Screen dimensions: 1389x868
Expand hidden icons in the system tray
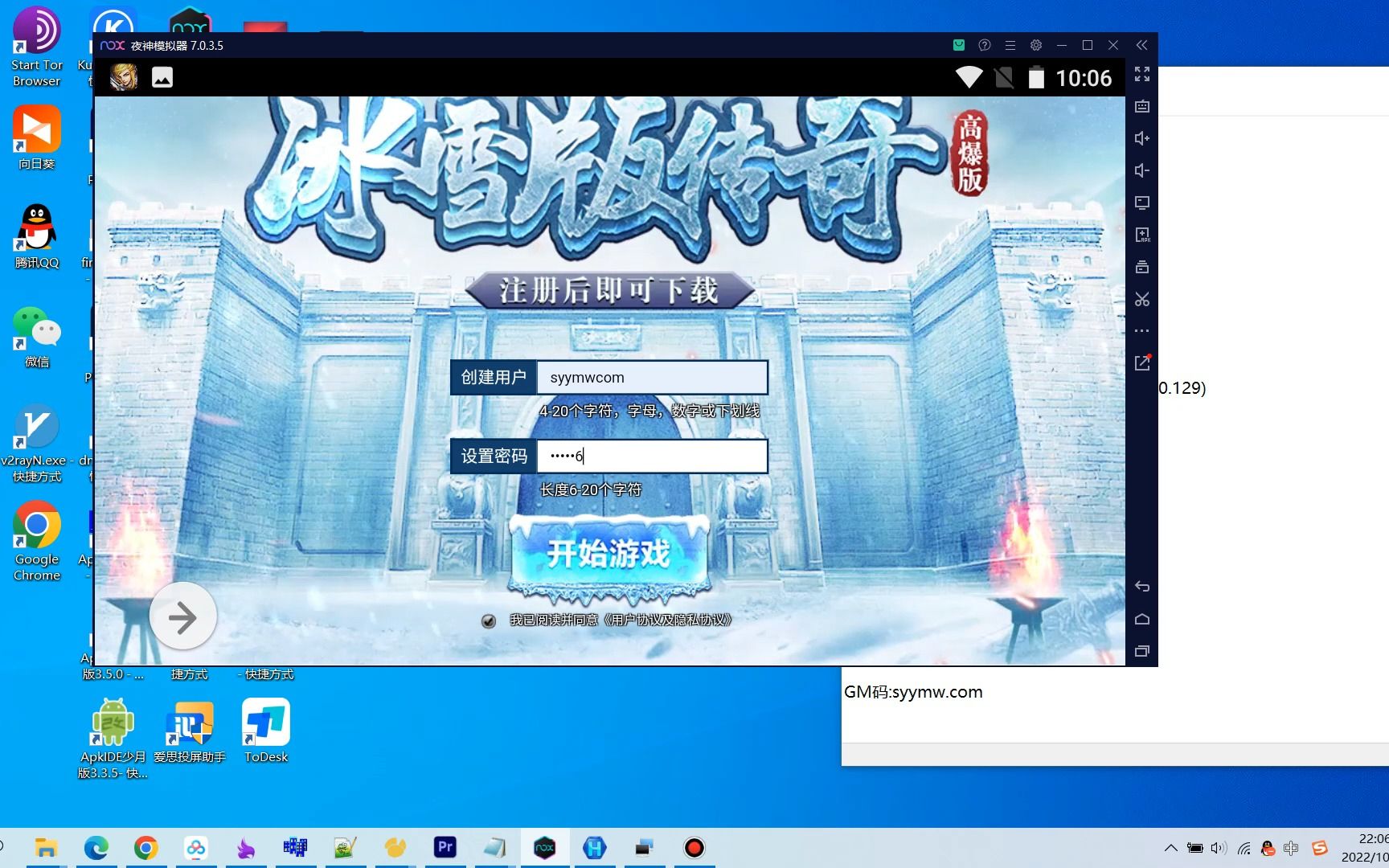(1171, 847)
